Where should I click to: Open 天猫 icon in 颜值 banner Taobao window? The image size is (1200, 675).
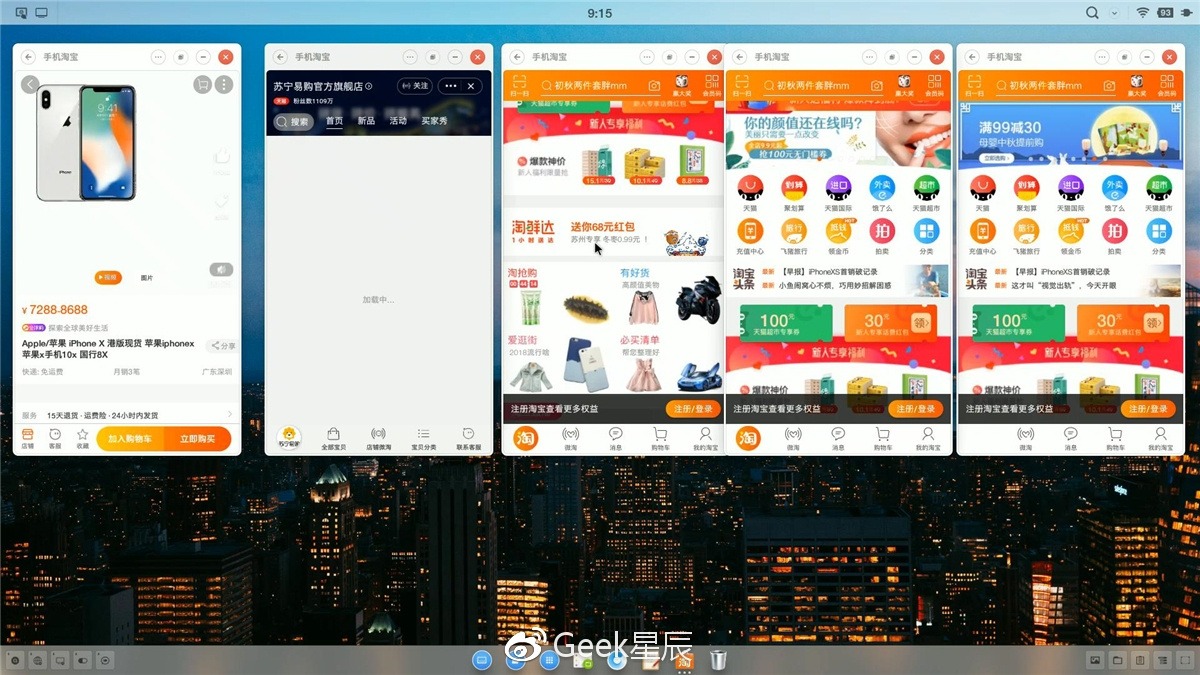coord(750,192)
